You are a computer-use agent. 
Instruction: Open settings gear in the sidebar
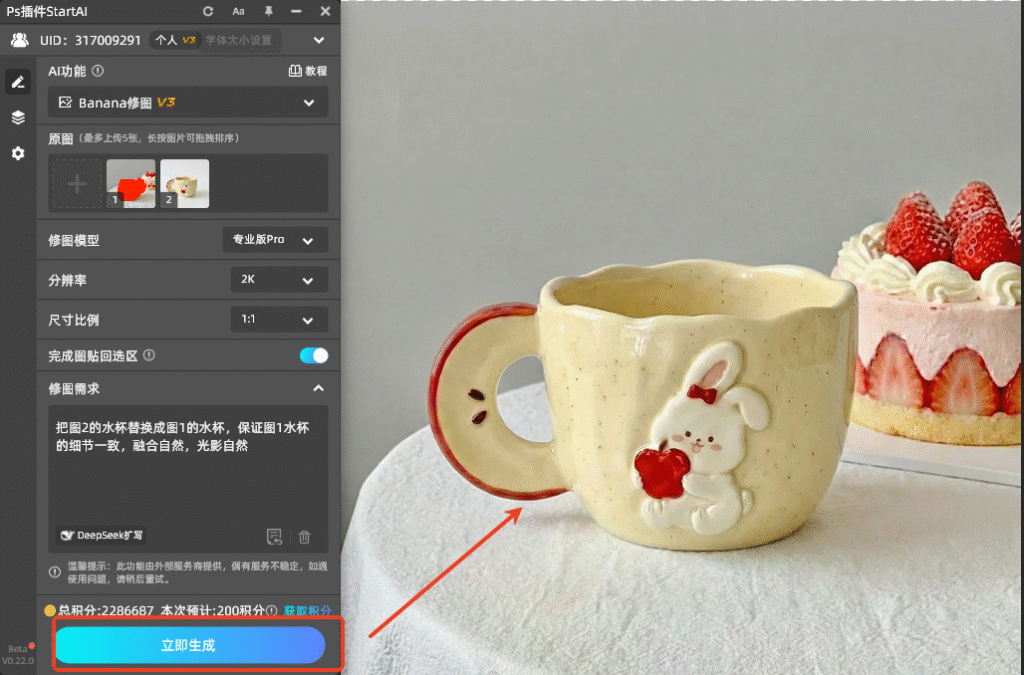(x=18, y=154)
